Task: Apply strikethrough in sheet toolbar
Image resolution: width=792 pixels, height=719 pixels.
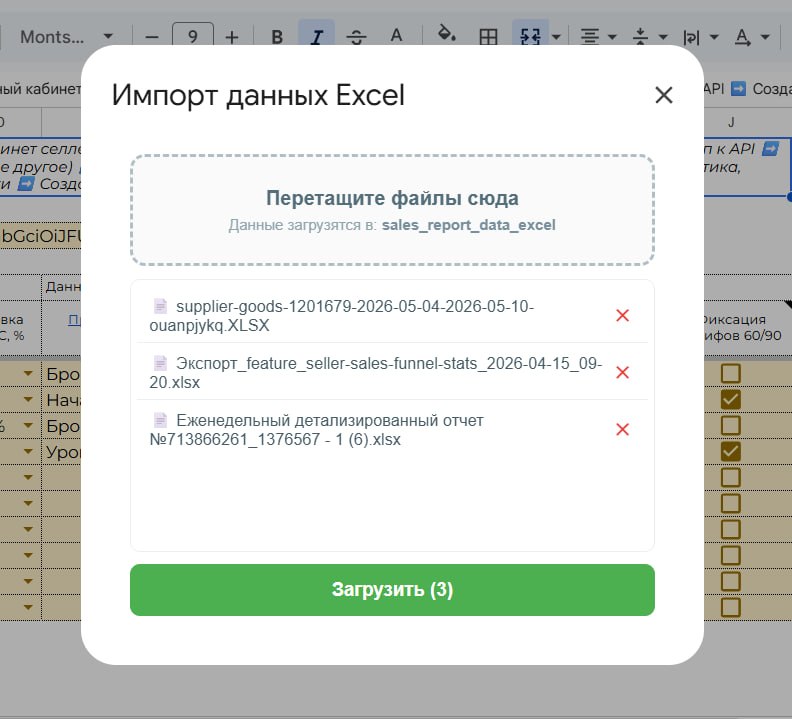Action: tap(356, 36)
